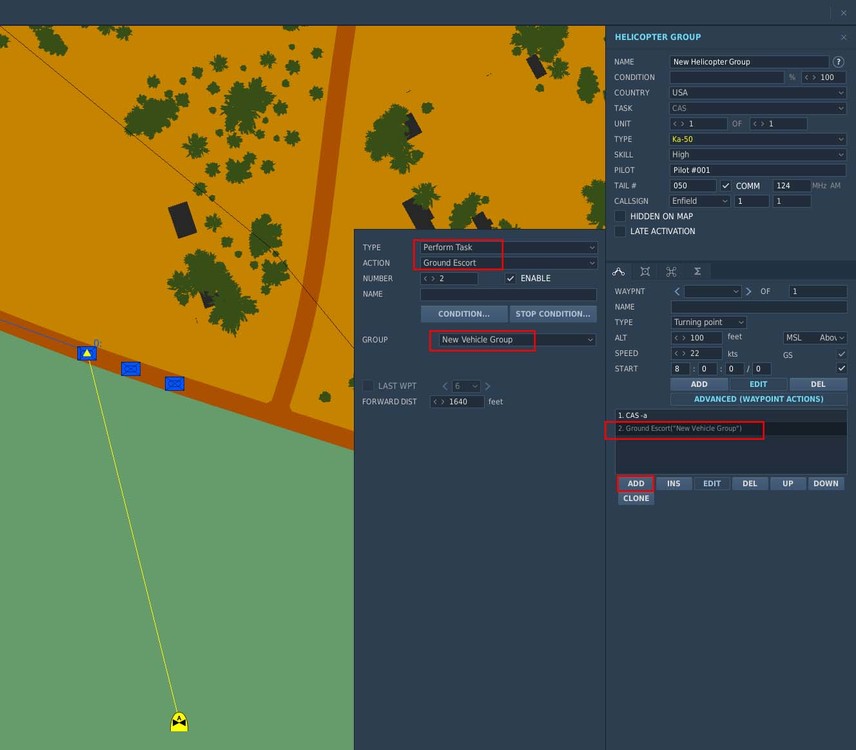
Task: Click the blue helicopter group icon on the map
Action: [86, 352]
